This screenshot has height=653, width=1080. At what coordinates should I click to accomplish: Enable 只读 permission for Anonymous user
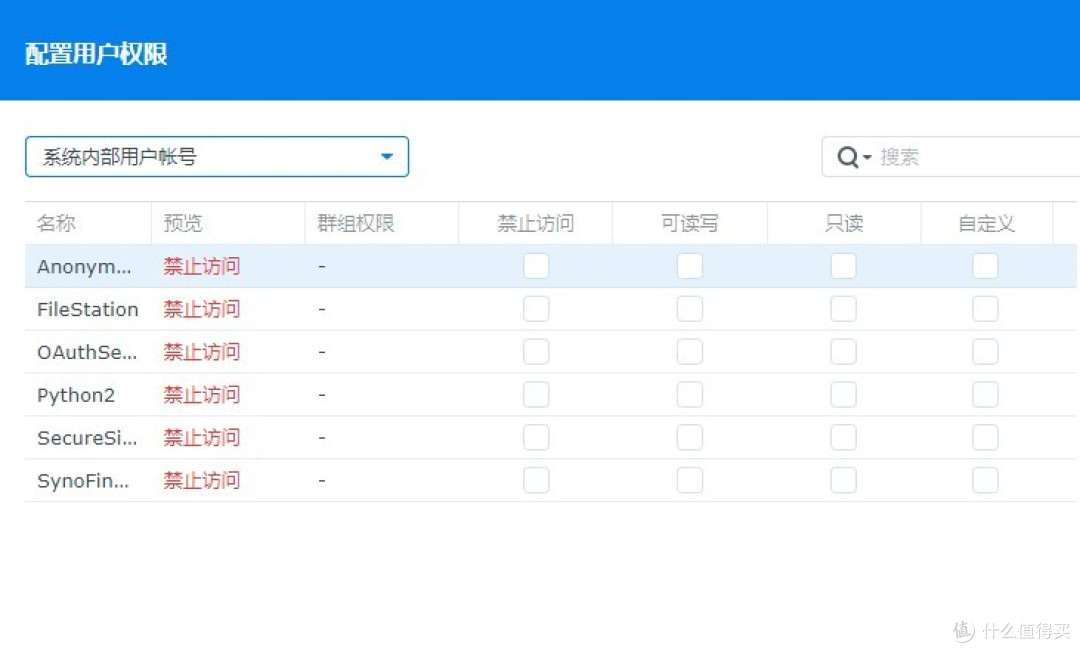tap(843, 265)
